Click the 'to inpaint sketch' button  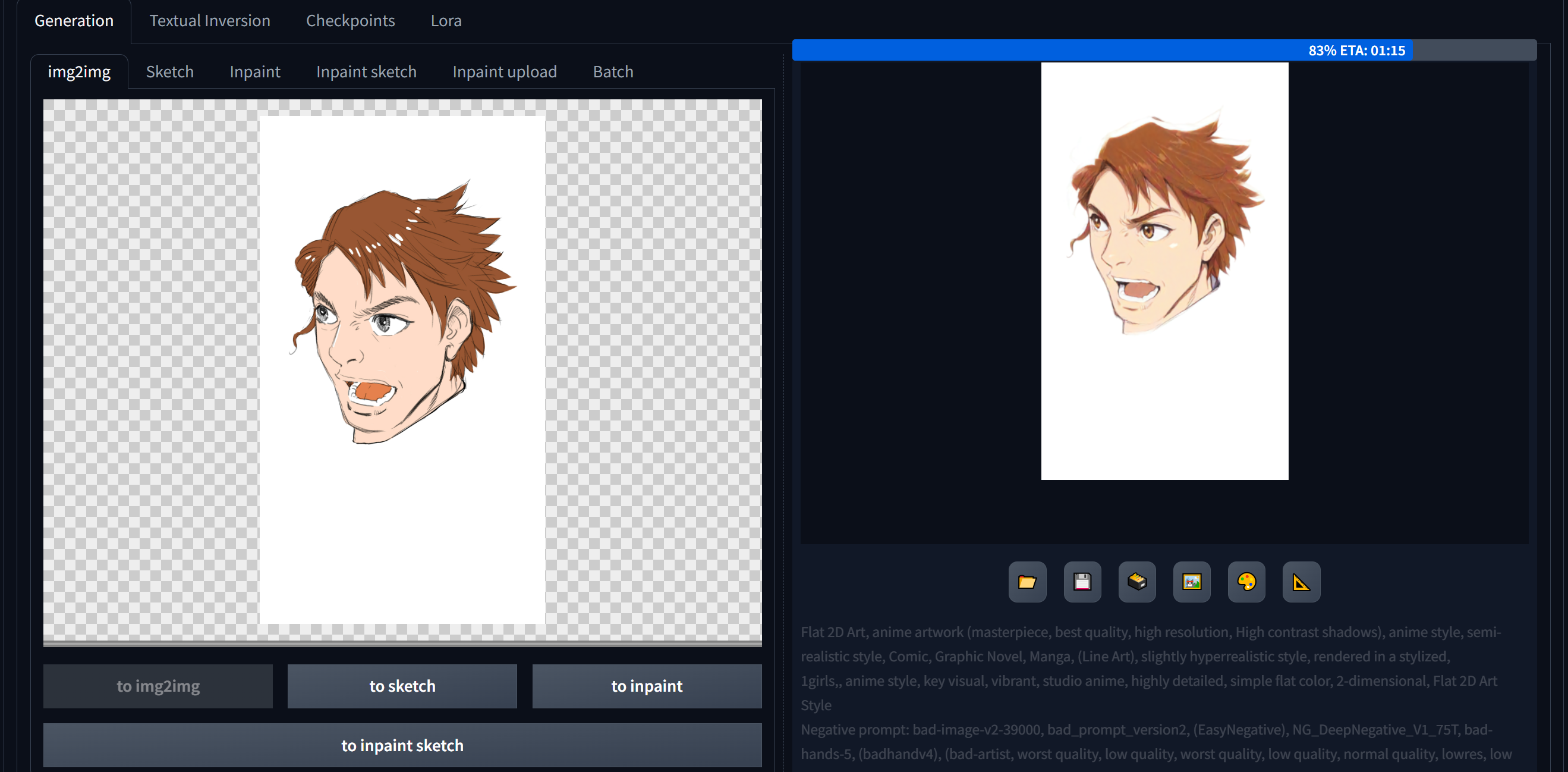[x=402, y=745]
